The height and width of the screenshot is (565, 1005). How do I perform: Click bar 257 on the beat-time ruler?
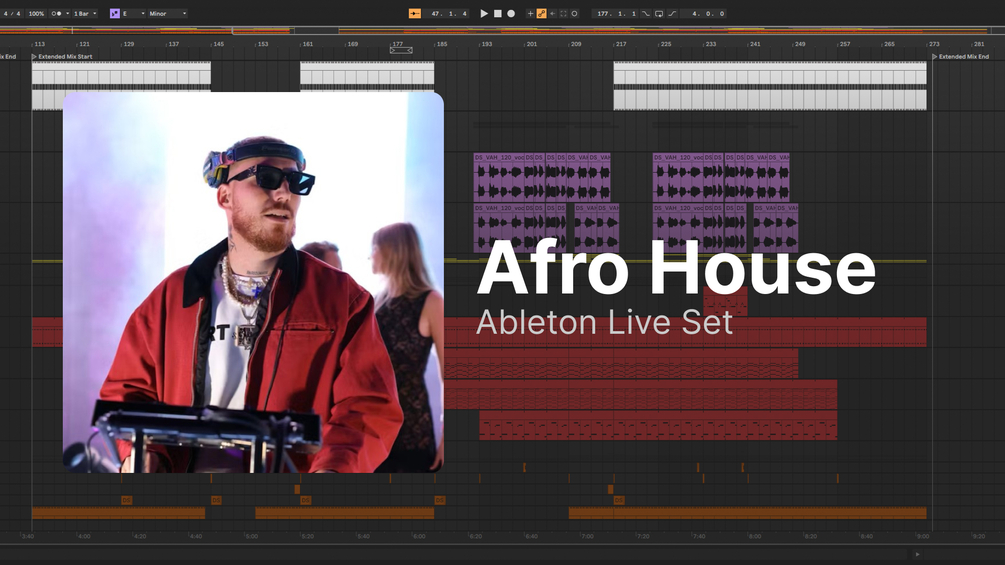[x=843, y=44]
